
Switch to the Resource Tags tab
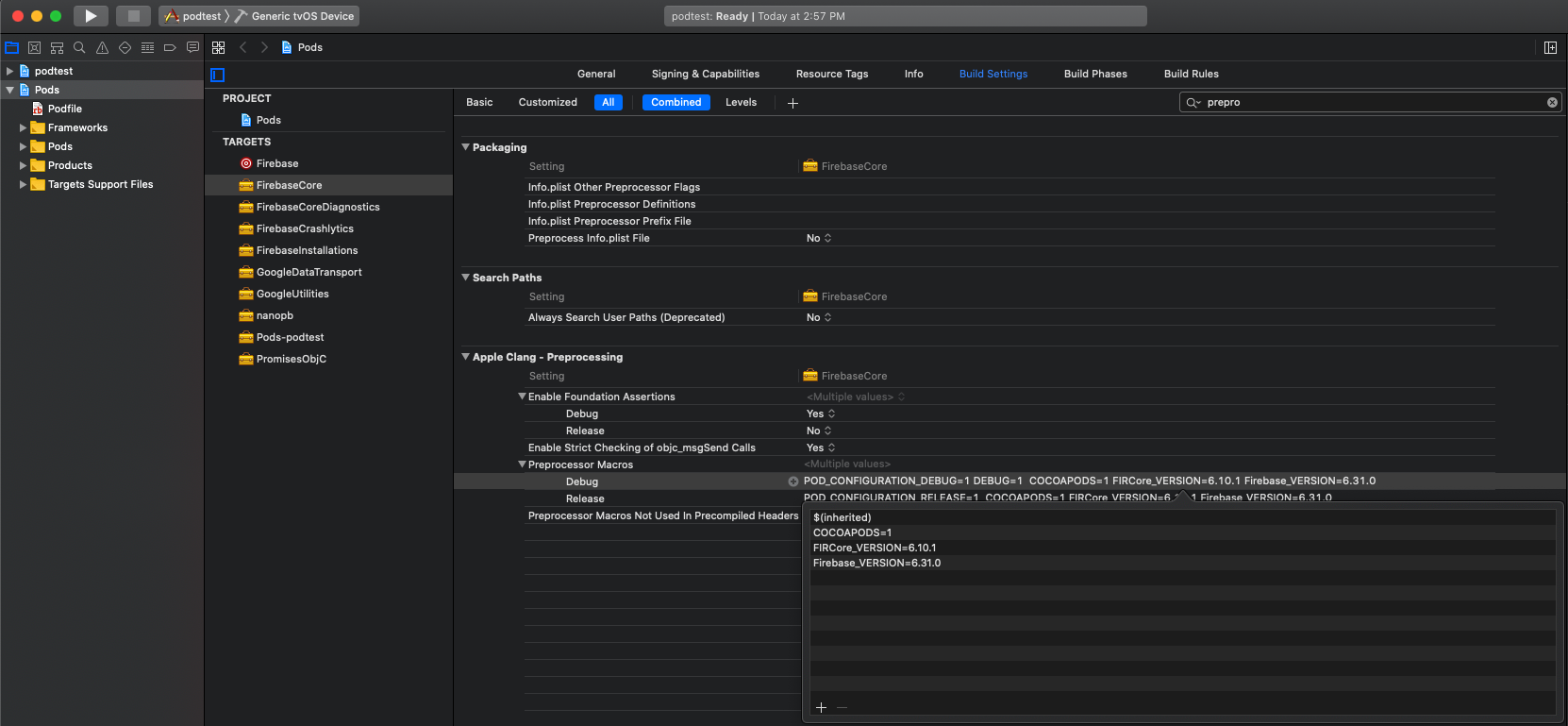(832, 74)
